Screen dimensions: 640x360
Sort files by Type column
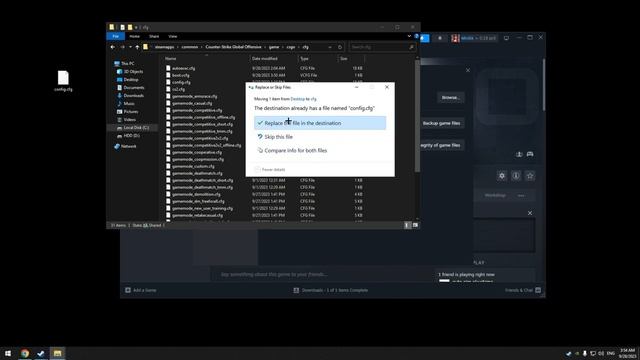pos(304,58)
